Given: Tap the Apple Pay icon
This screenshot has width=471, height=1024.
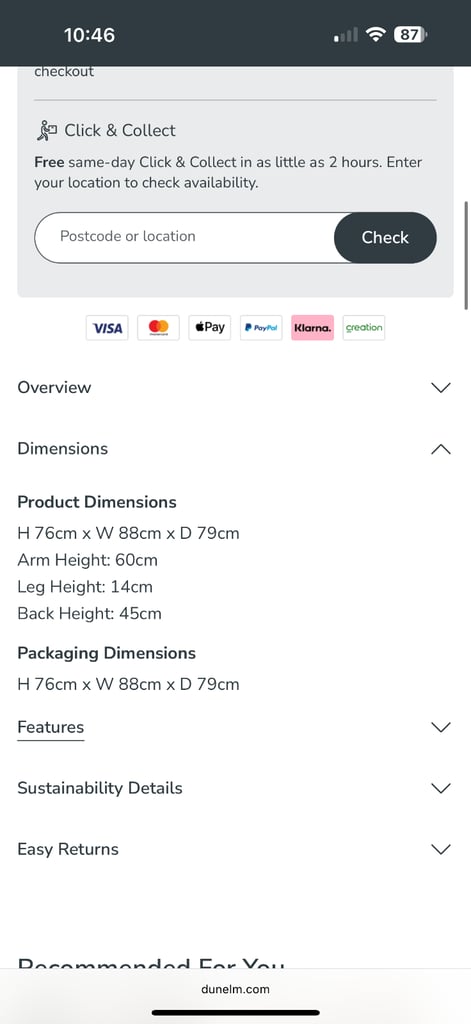Looking at the screenshot, I should tap(210, 328).
